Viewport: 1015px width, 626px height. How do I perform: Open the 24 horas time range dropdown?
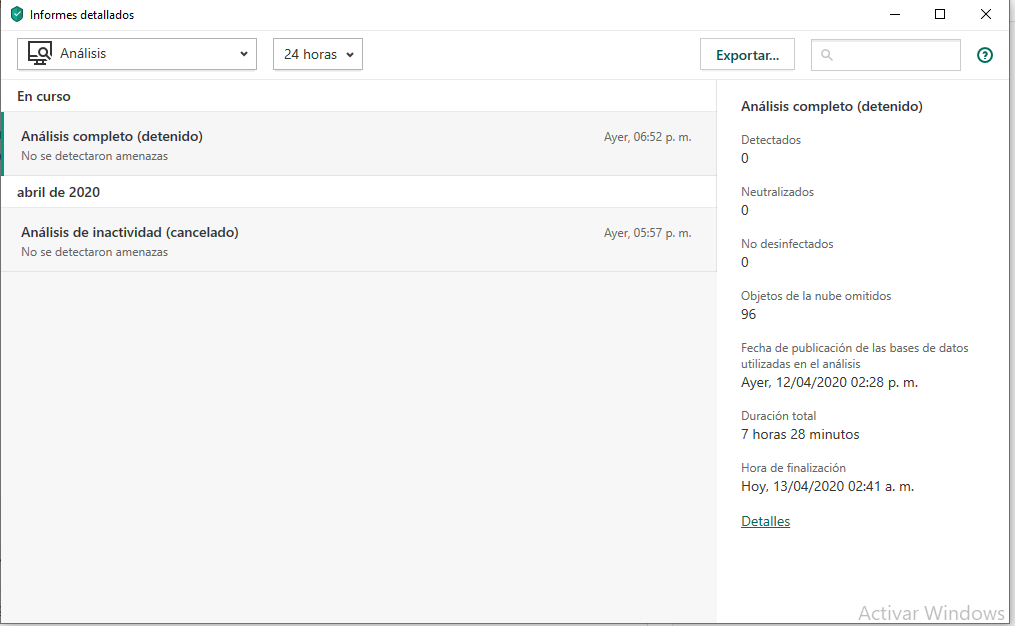tap(318, 54)
